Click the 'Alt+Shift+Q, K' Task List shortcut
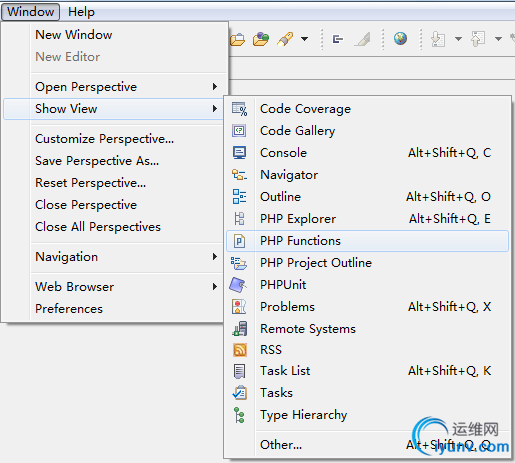The height and width of the screenshot is (463, 515). pos(450,371)
